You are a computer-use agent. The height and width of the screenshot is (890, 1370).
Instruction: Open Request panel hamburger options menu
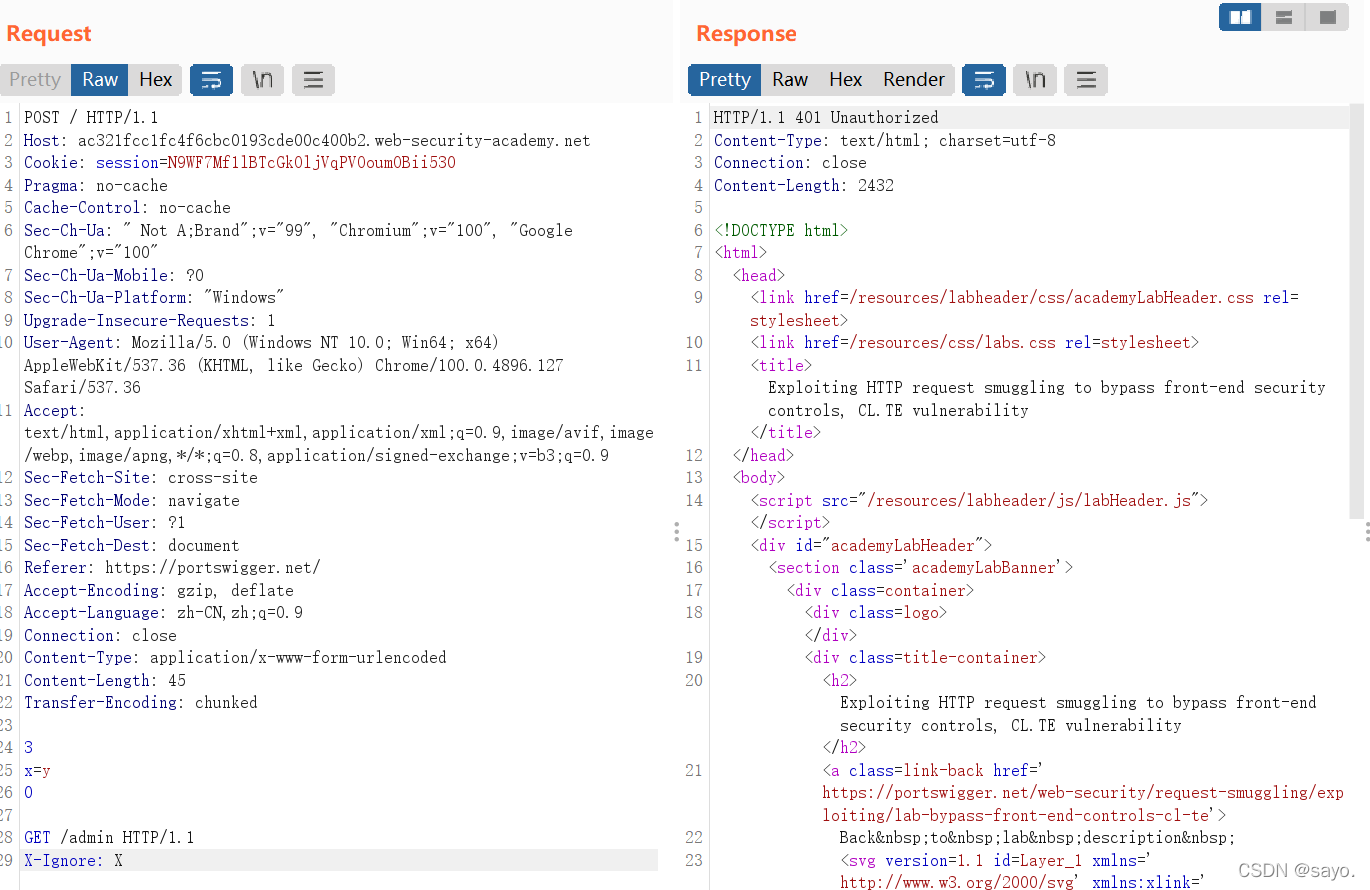pos(313,80)
